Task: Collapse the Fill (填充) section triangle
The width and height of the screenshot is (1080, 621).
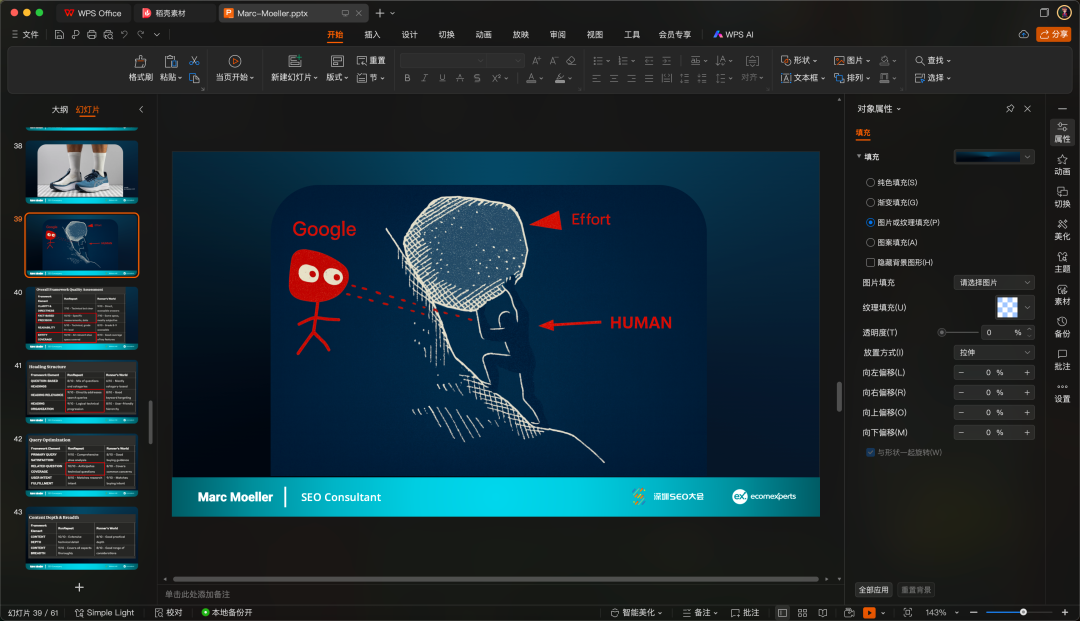Action: coord(859,156)
